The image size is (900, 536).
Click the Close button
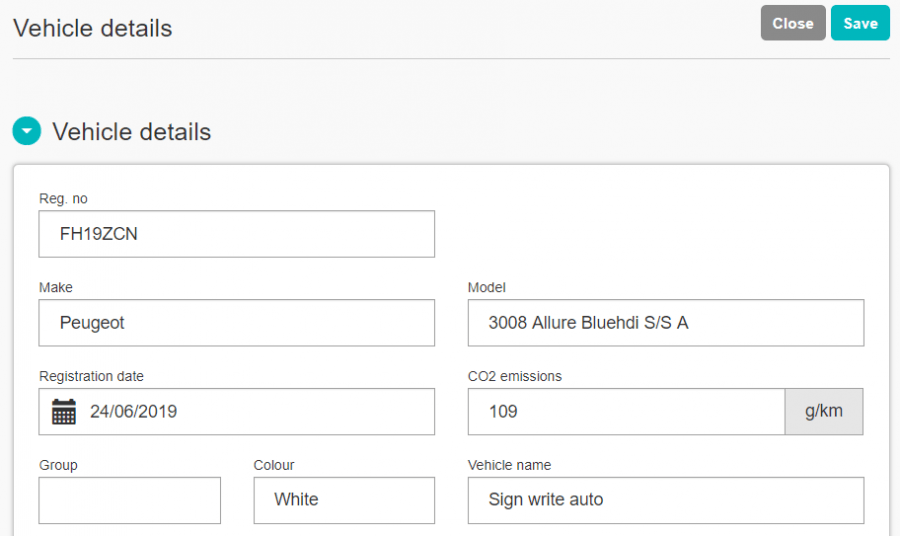793,23
